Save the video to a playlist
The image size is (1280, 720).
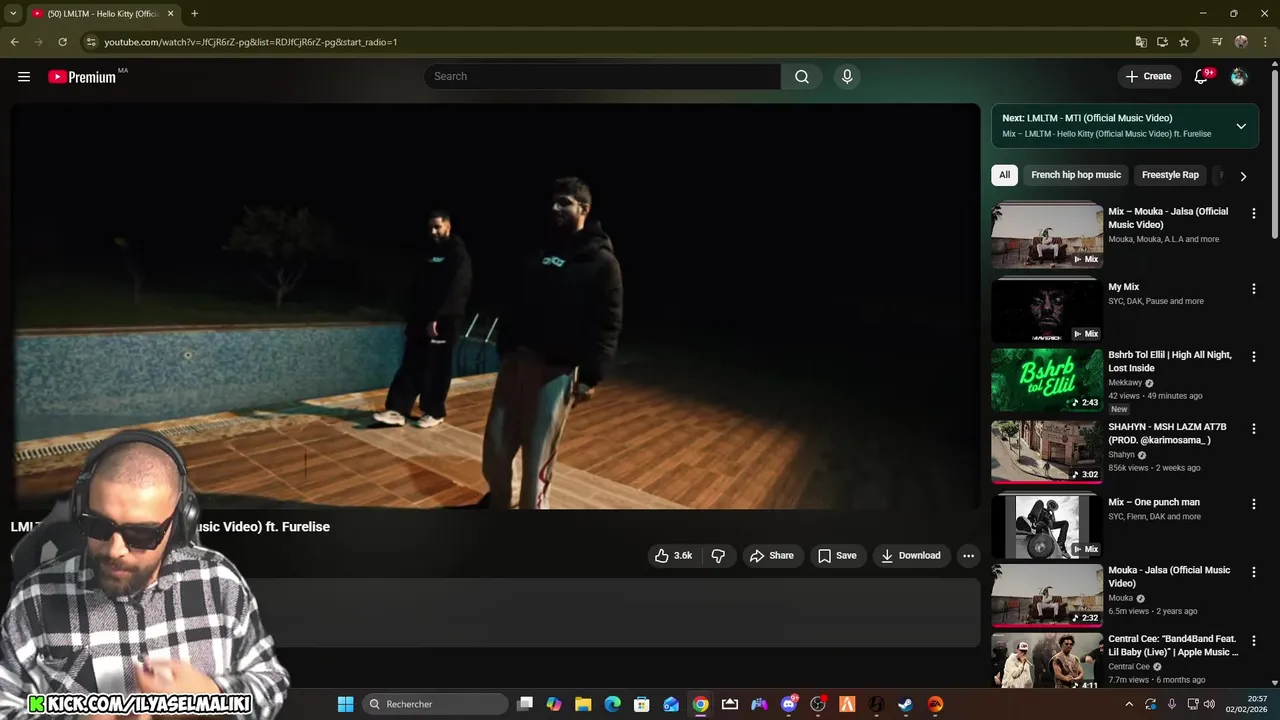837,556
